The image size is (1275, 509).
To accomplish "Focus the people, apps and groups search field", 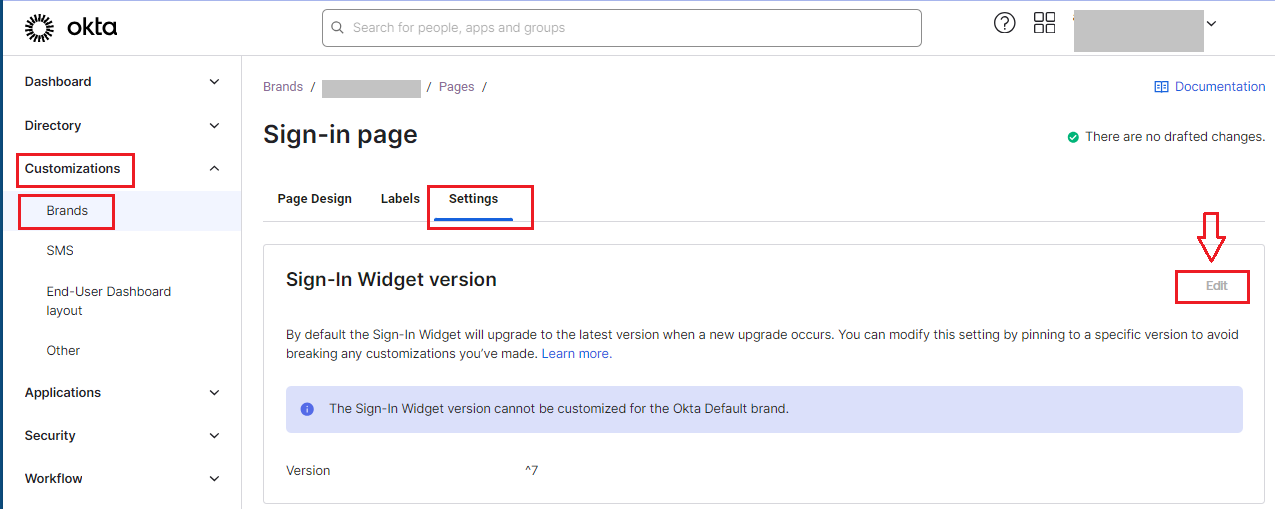I will tap(622, 28).
